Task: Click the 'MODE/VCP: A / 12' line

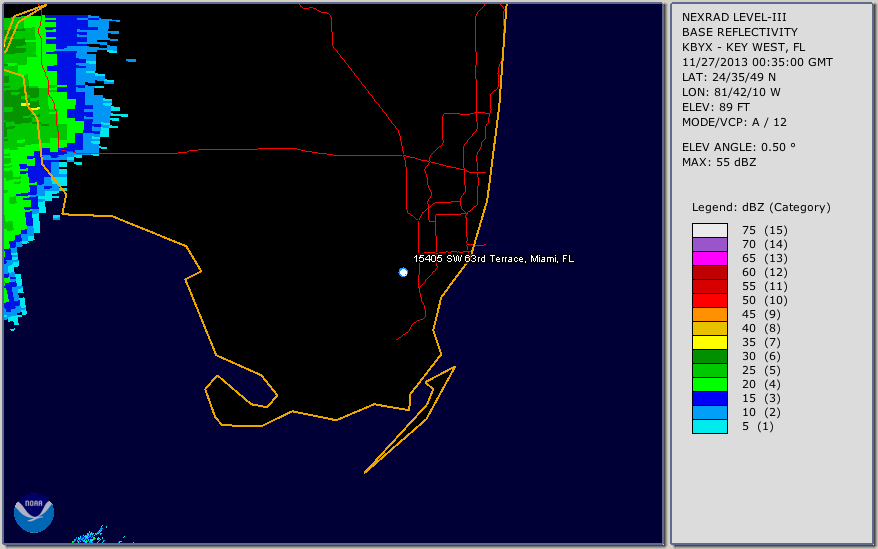Action: coord(734,122)
